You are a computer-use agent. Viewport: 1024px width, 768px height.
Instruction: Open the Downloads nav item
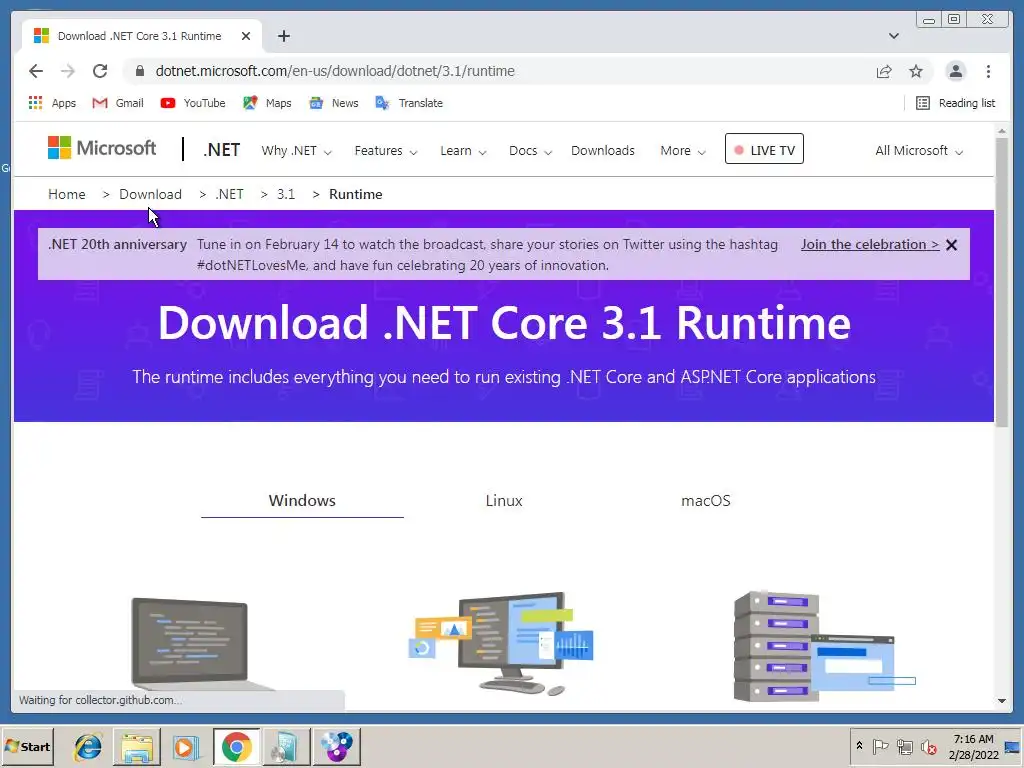pyautogui.click(x=603, y=151)
